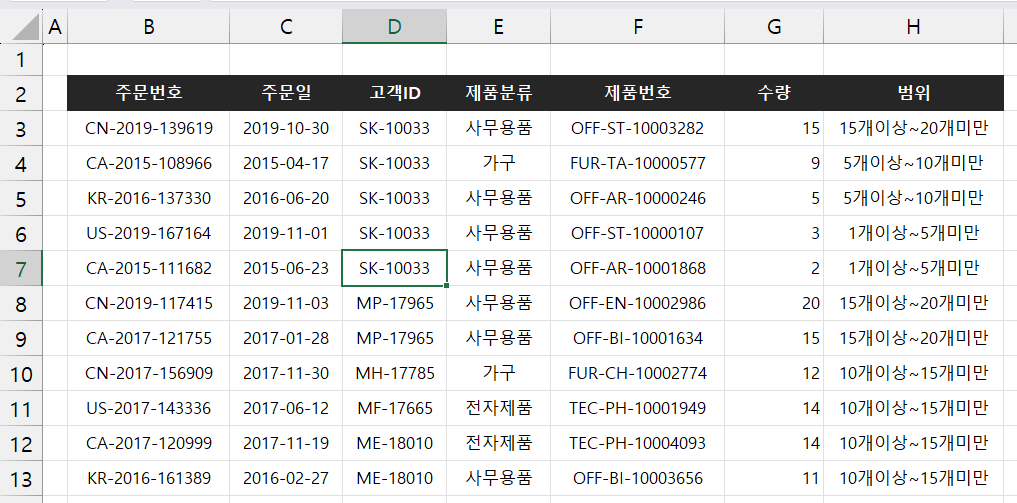Select cell CA-2015-111682

pyautogui.click(x=149, y=268)
